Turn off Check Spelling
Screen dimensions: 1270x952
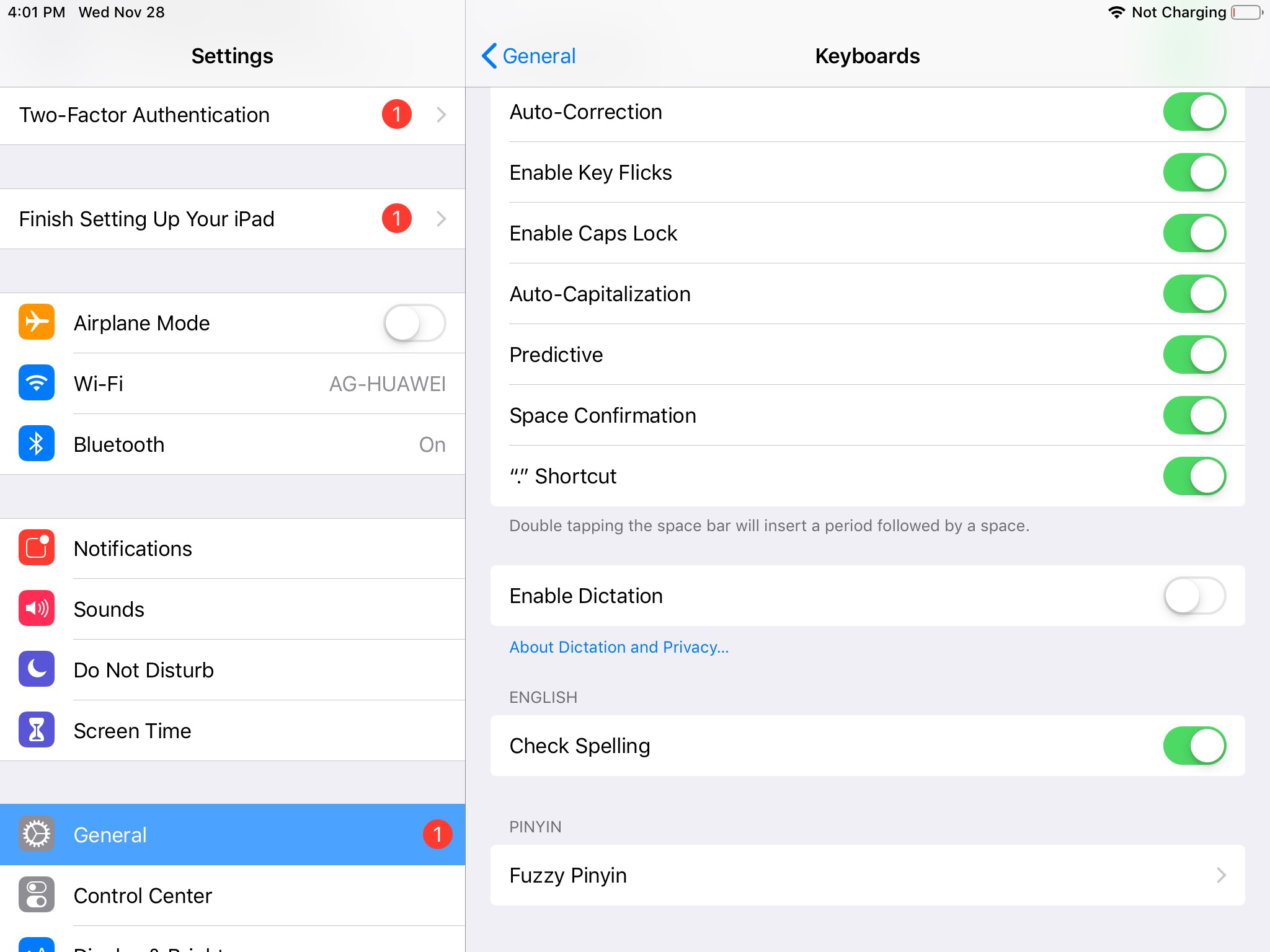[x=1194, y=746]
